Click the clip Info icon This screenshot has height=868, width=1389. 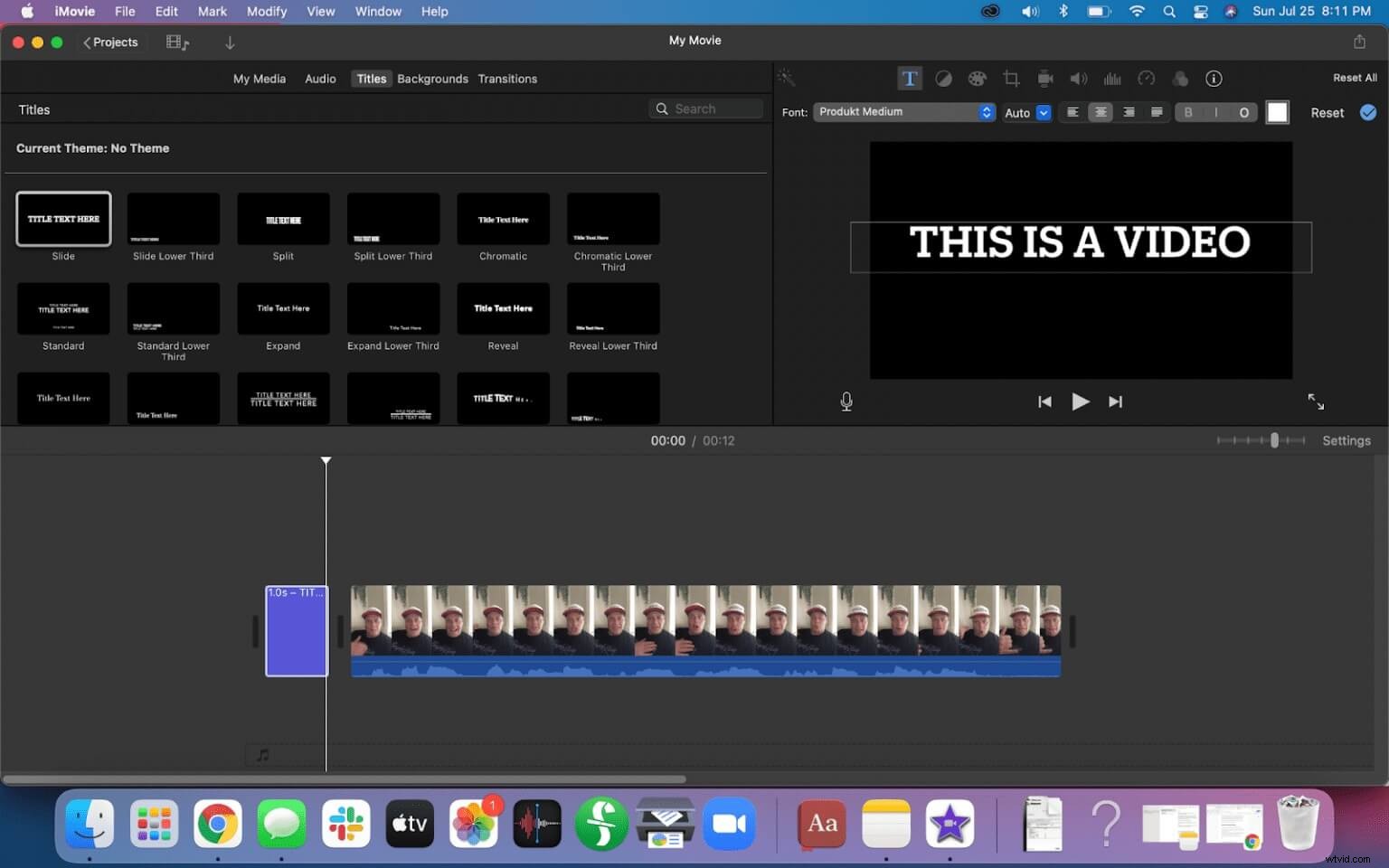tap(1214, 79)
